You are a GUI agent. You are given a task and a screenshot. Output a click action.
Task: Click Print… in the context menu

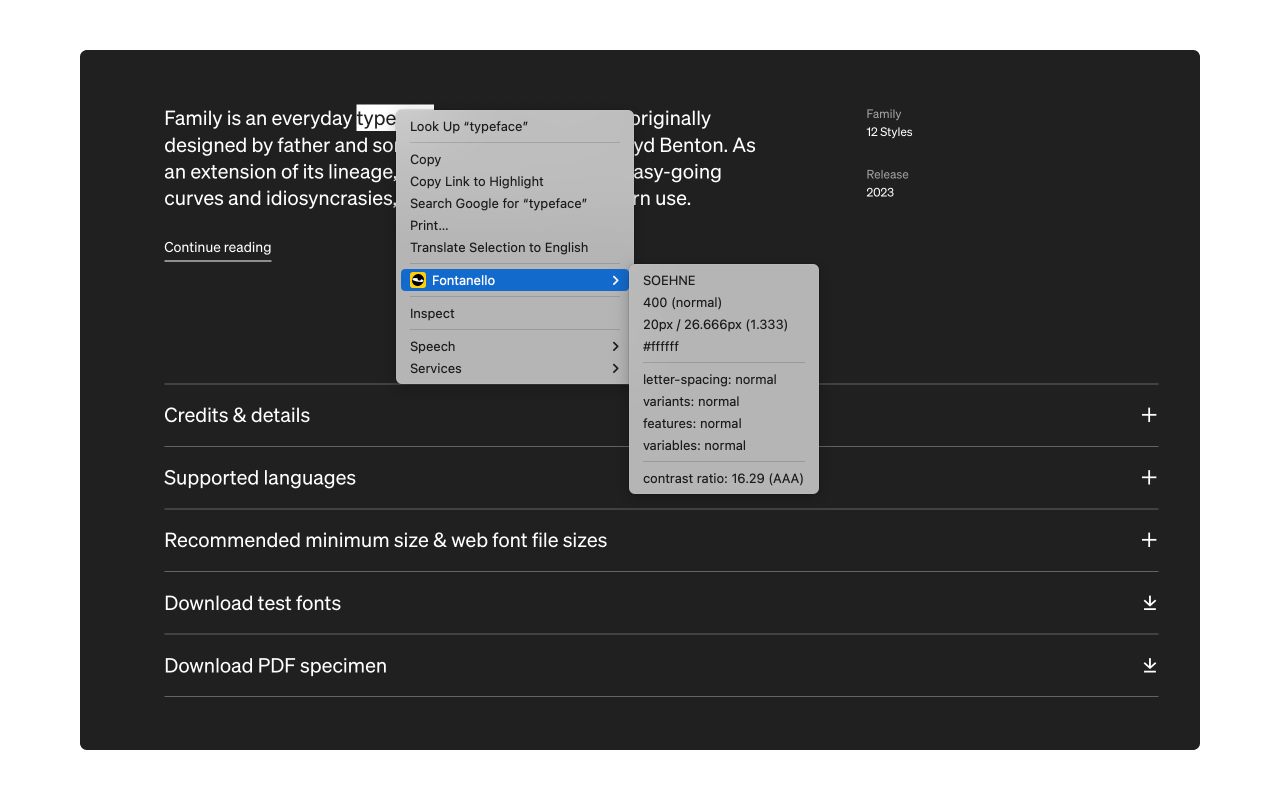[x=429, y=226]
